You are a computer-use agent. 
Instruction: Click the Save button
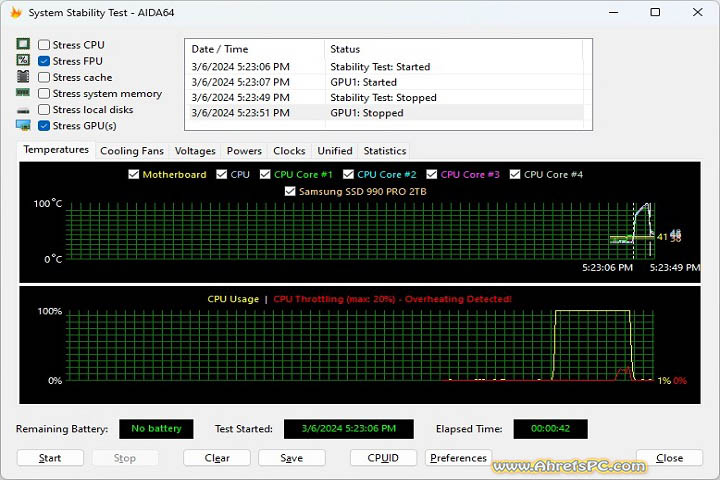(x=292, y=458)
